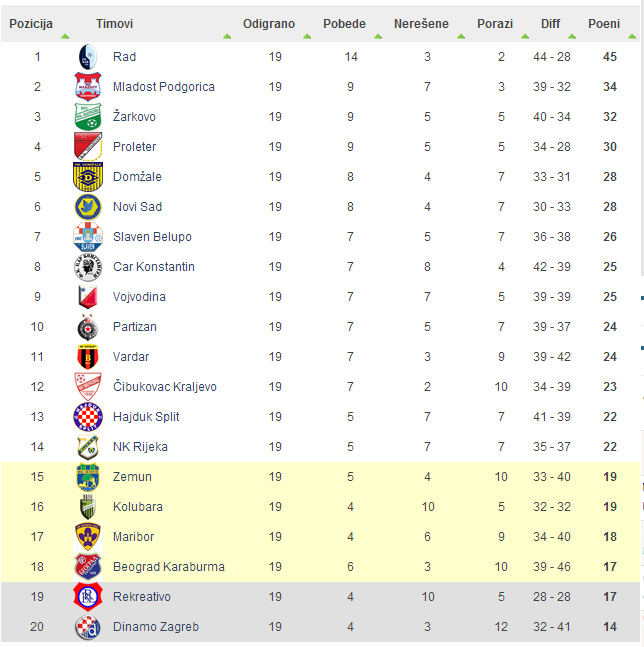Select Hajduk Split checkered crest
The image size is (644, 647).
[x=88, y=417]
